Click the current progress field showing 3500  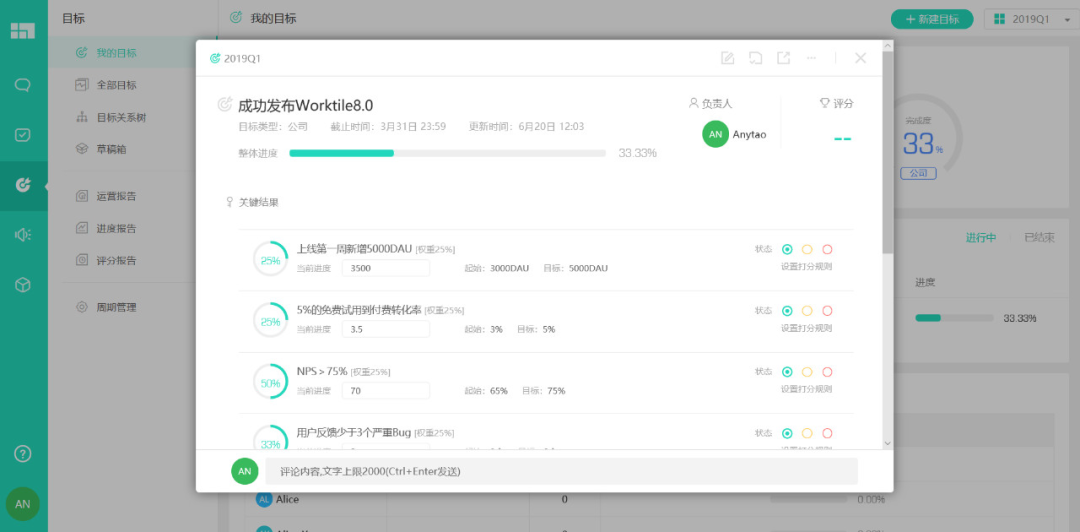(x=386, y=268)
